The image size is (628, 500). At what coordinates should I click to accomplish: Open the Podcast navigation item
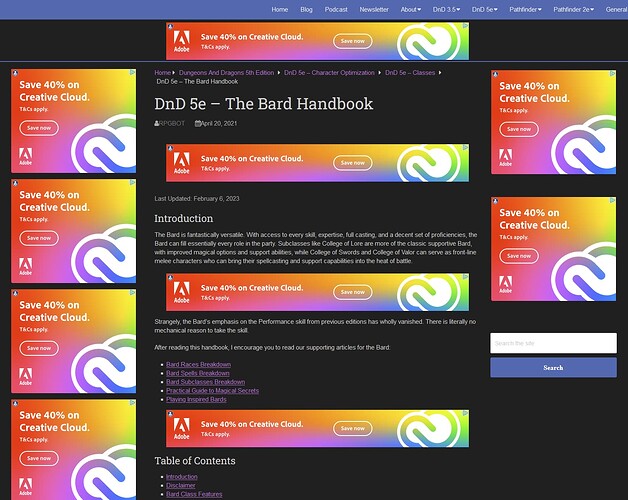pos(336,10)
